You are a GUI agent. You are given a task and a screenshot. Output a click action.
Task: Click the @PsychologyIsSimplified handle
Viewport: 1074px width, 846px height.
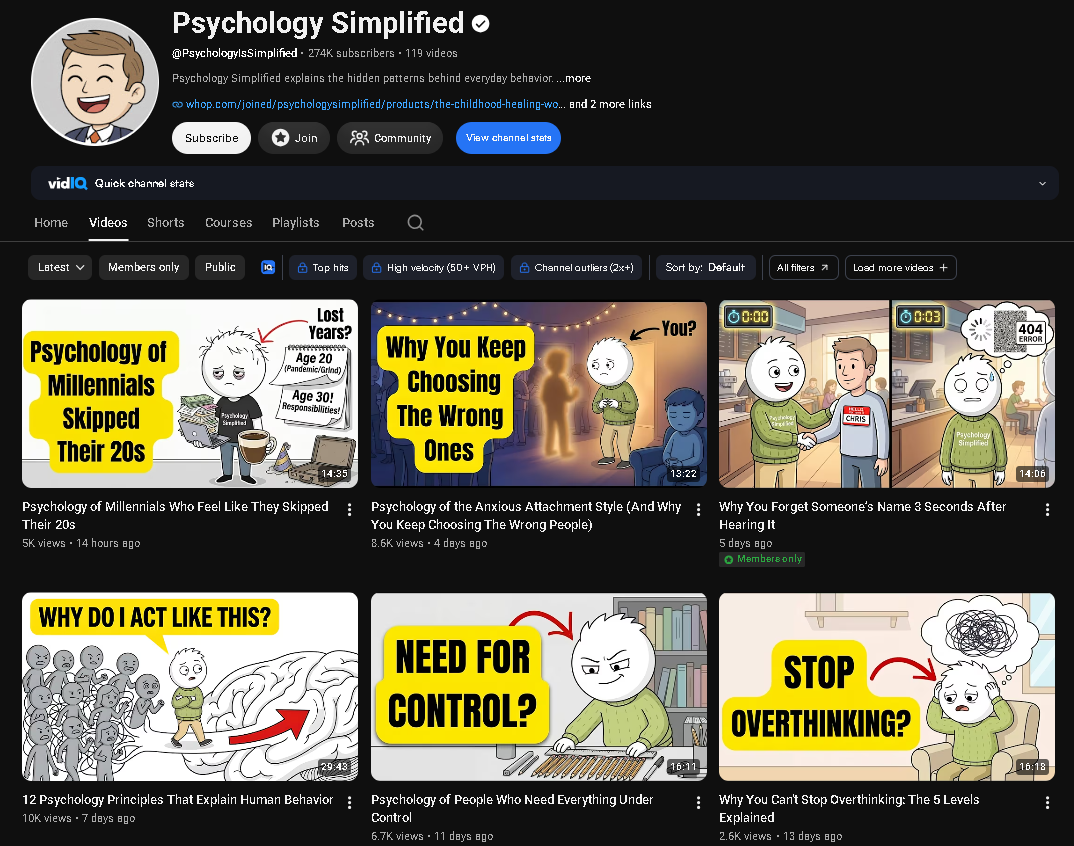(235, 53)
